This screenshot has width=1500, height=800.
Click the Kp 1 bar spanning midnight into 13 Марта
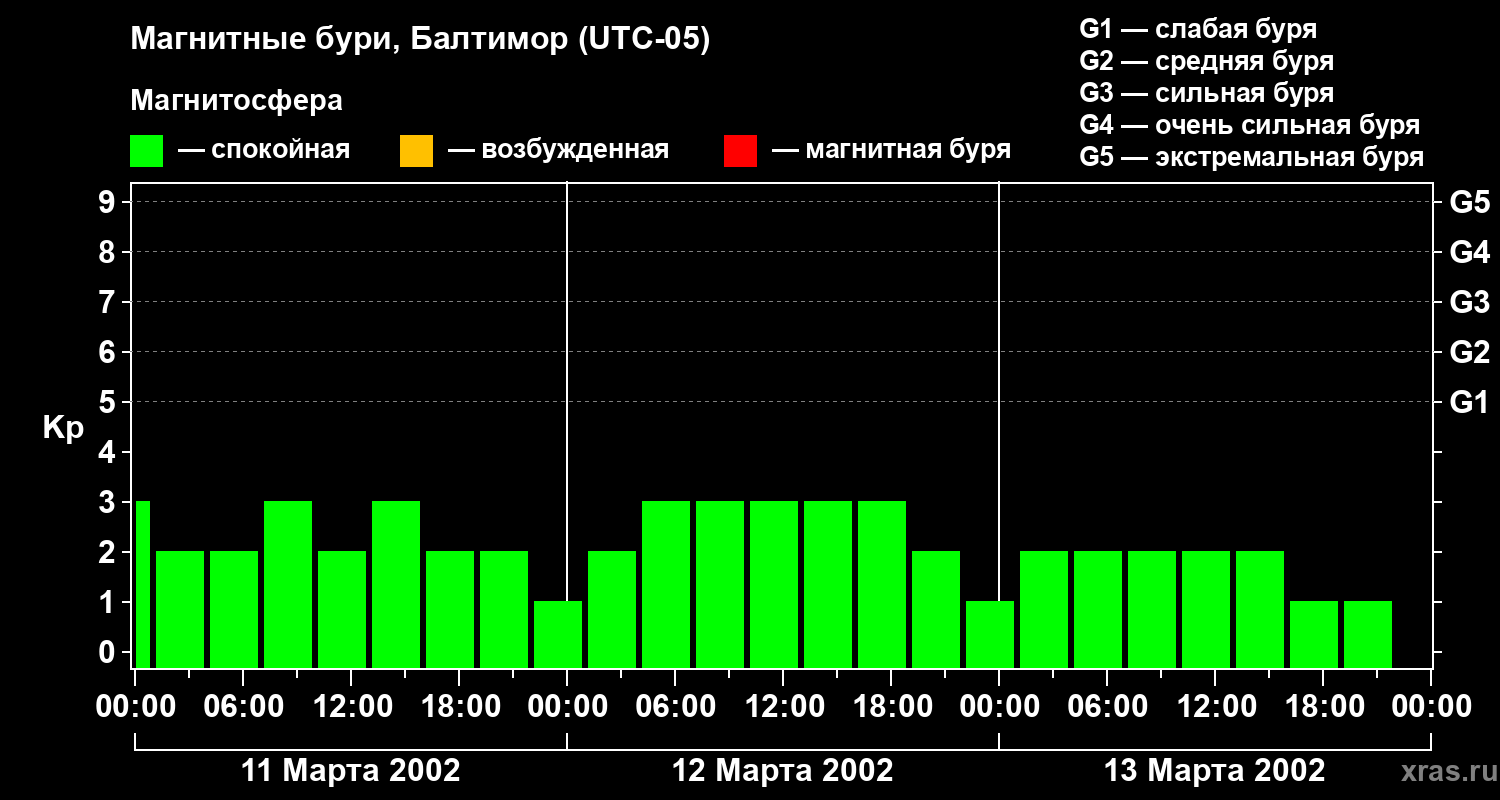coord(990,634)
